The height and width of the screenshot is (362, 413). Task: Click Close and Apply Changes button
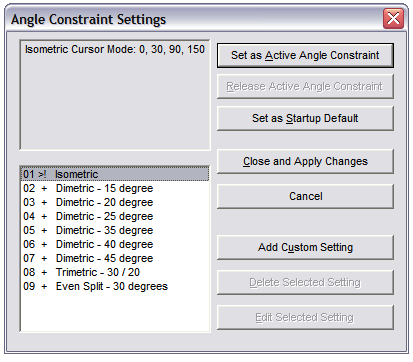pyautogui.click(x=305, y=162)
